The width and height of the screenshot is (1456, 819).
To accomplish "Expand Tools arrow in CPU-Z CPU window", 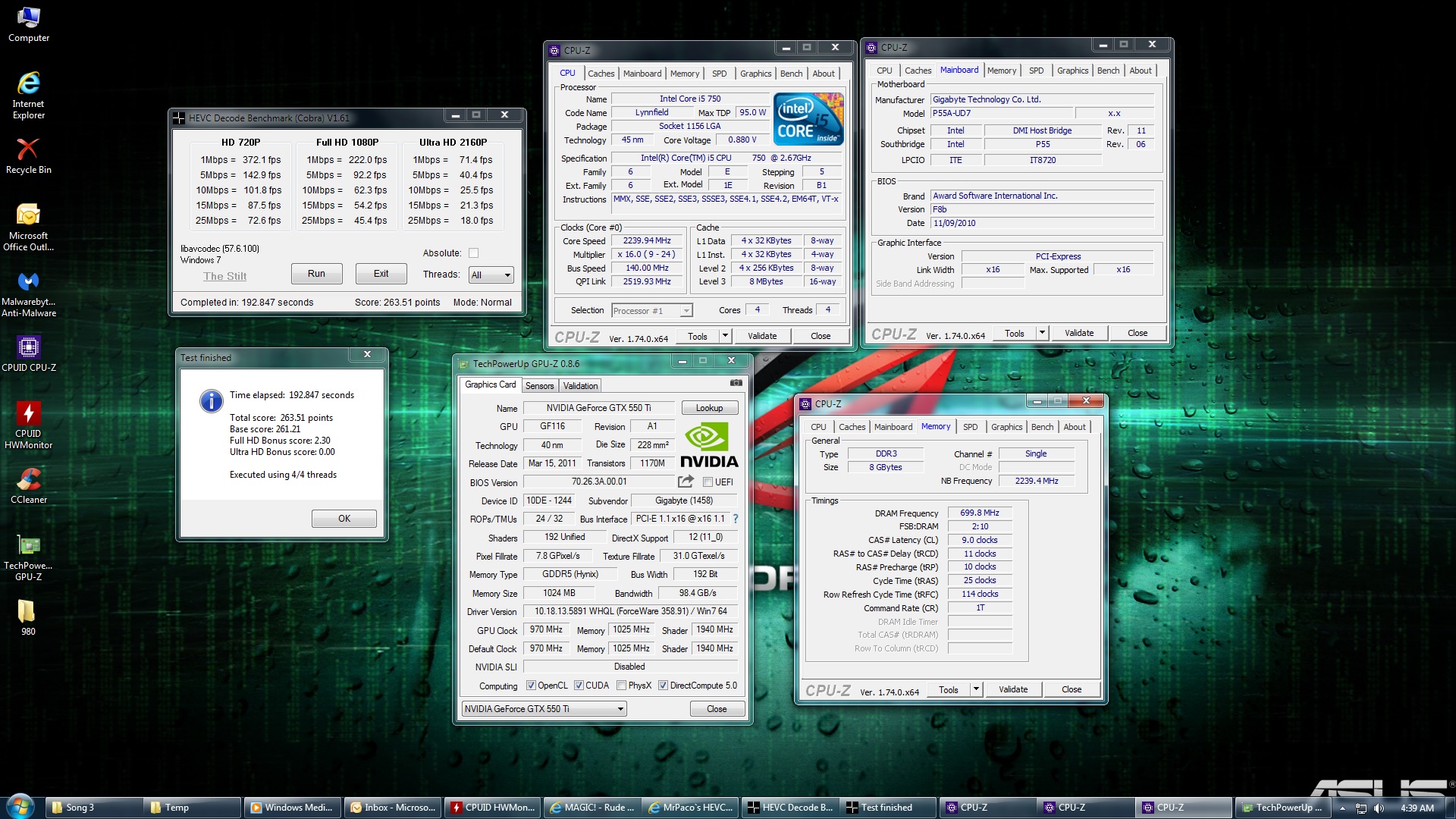I will tap(725, 336).
